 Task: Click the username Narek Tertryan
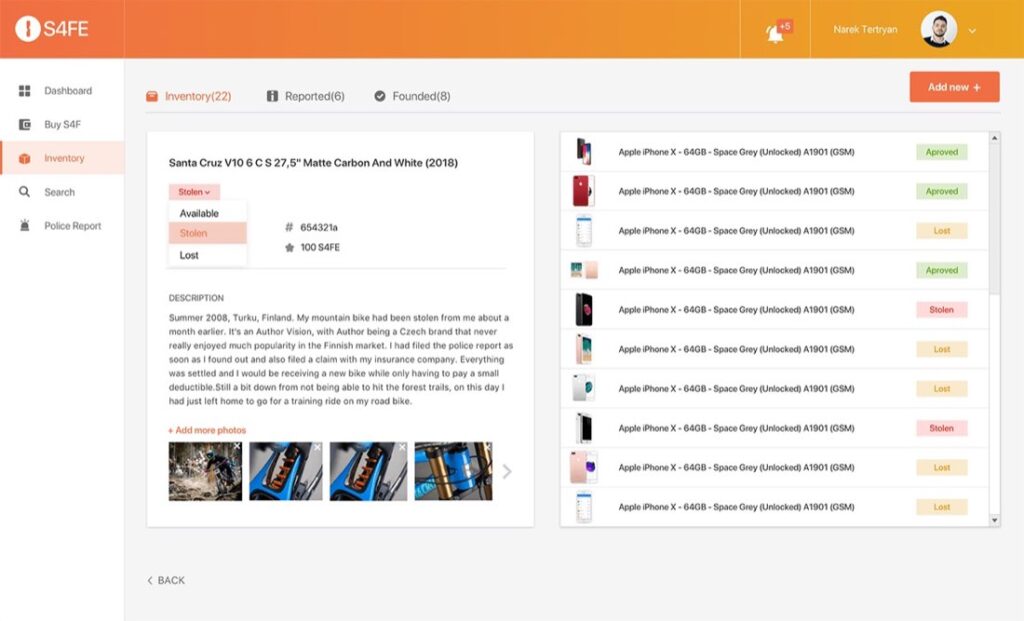point(865,29)
